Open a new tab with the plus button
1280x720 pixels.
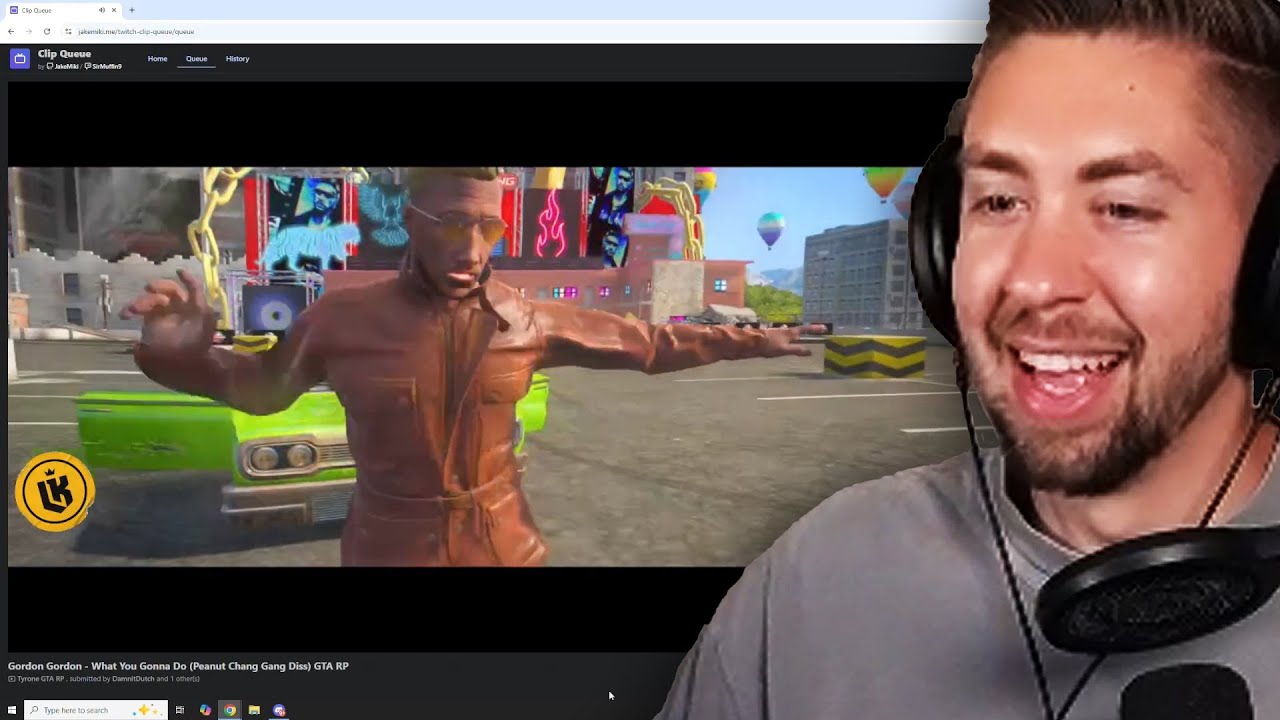131,10
